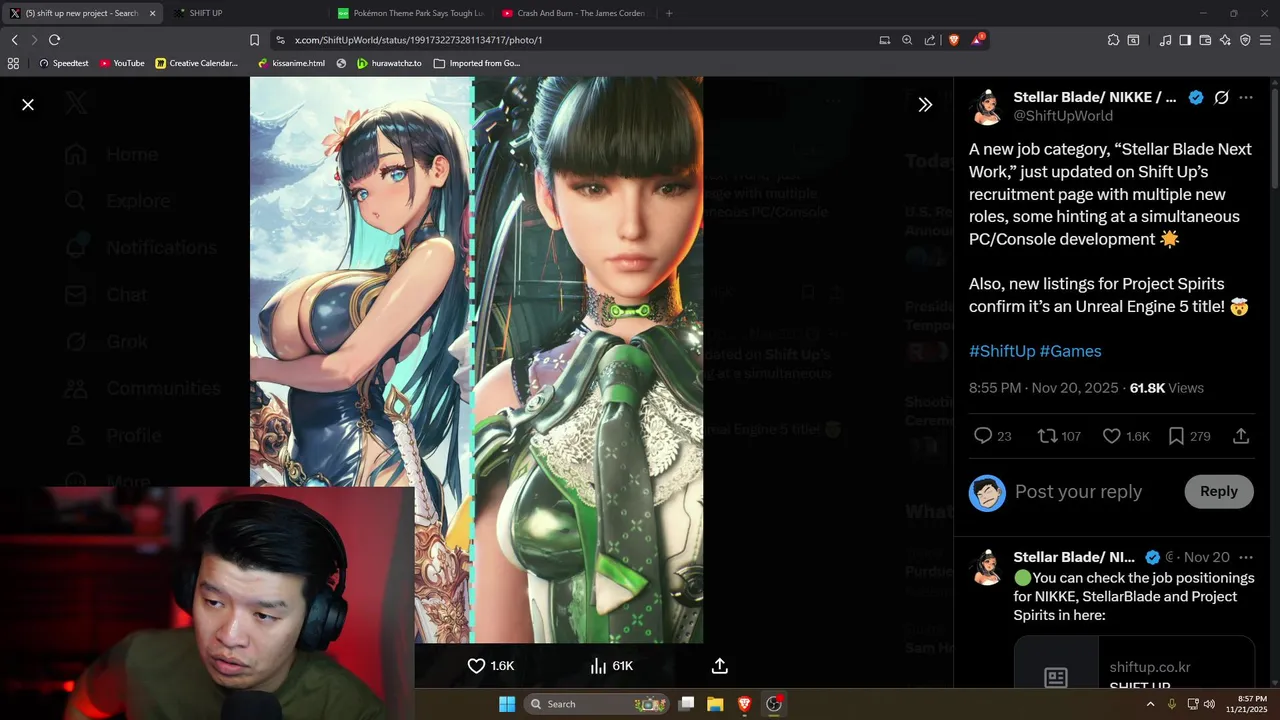Open the Speedtest bookmark

tap(63, 63)
